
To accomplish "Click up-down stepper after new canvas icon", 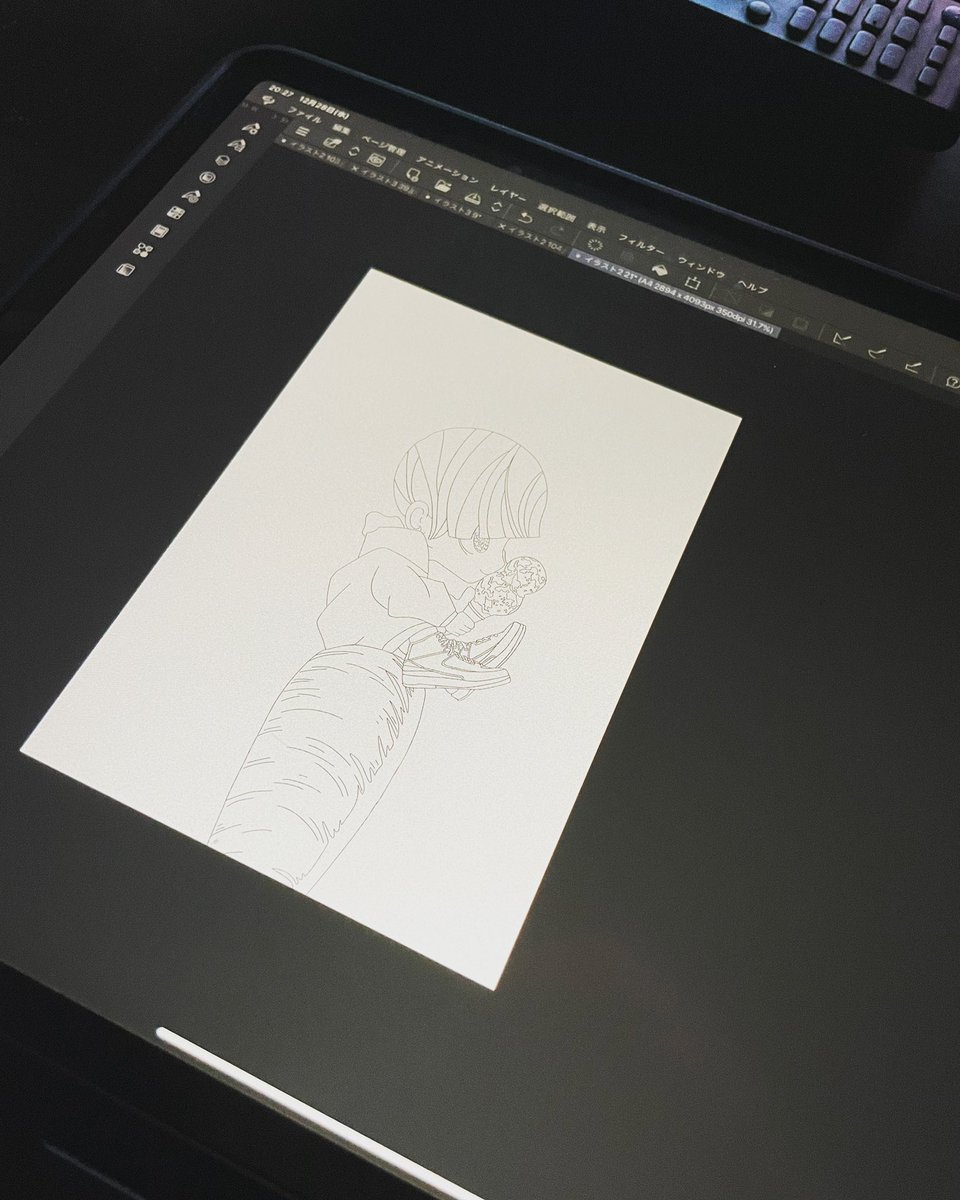I will coord(352,151).
